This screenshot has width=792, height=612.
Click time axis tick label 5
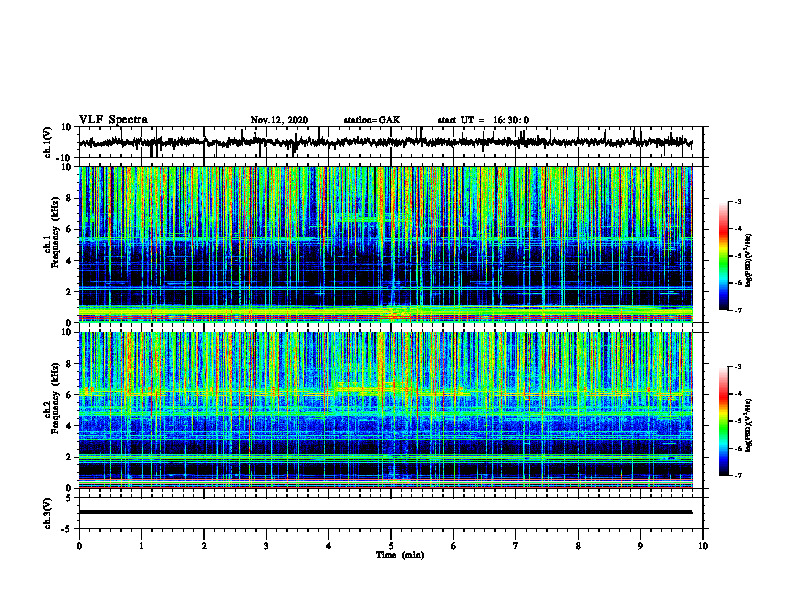pos(391,546)
